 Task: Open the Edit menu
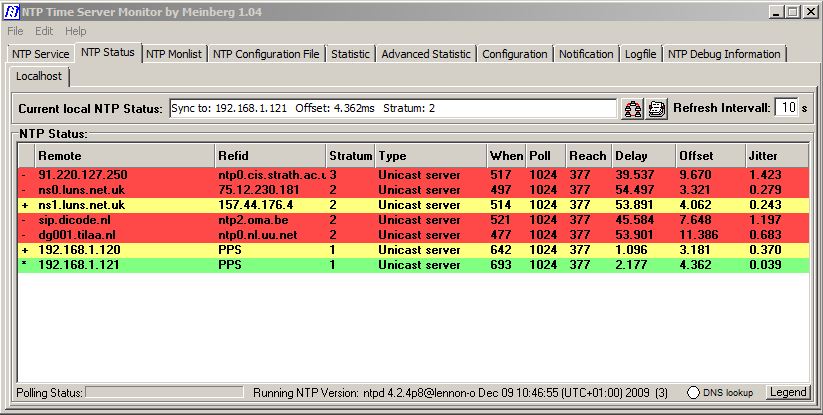pyautogui.click(x=44, y=31)
